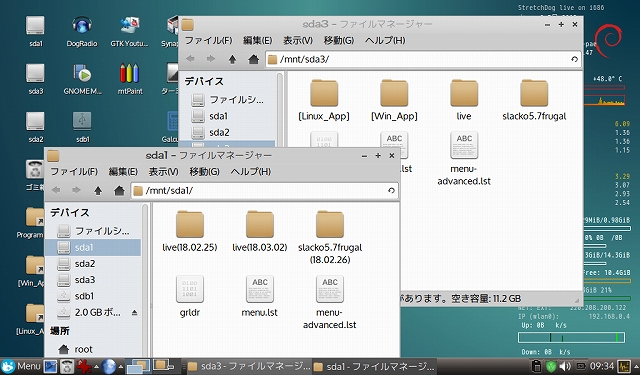Click the clipboard tray icon
The image size is (640, 375).
tap(537, 366)
